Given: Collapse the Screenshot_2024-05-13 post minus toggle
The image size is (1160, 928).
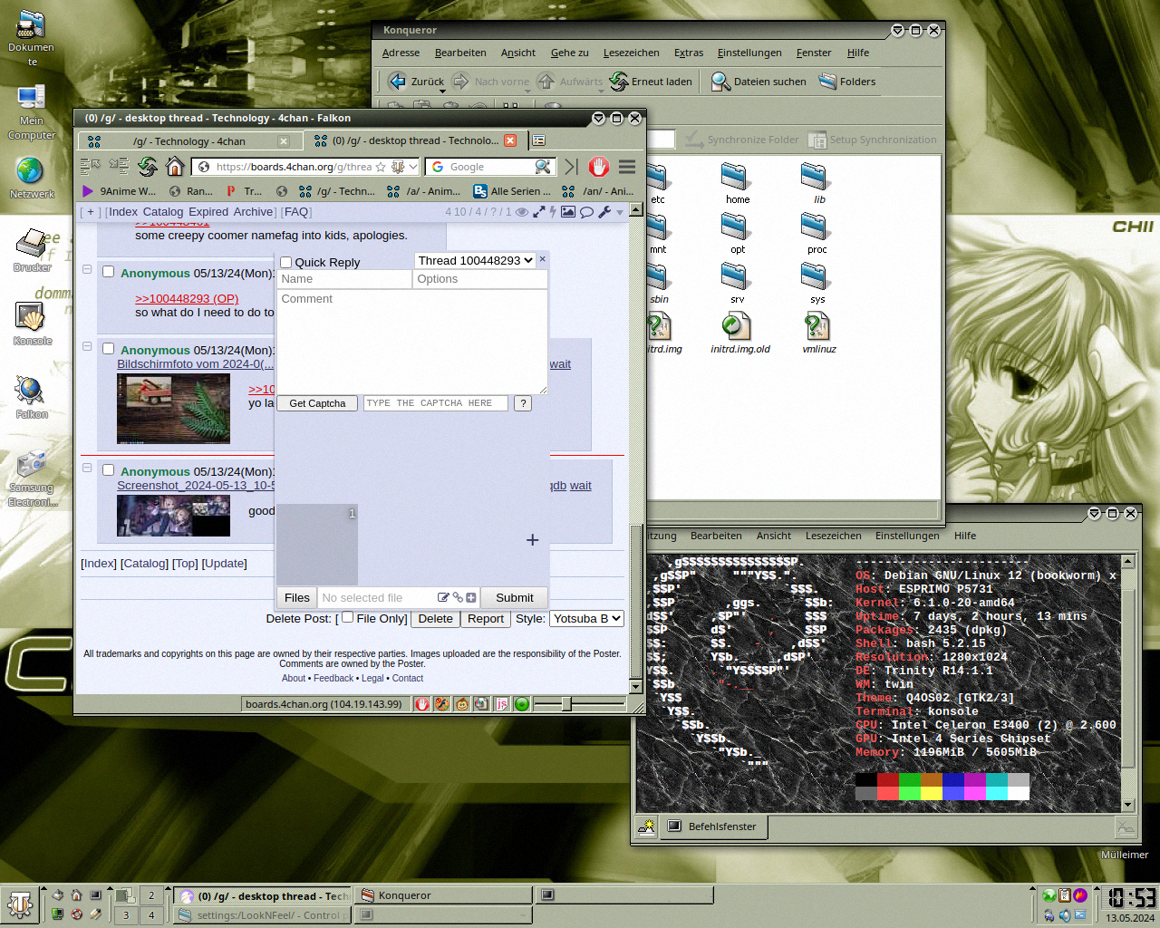Looking at the screenshot, I should pyautogui.click(x=87, y=468).
